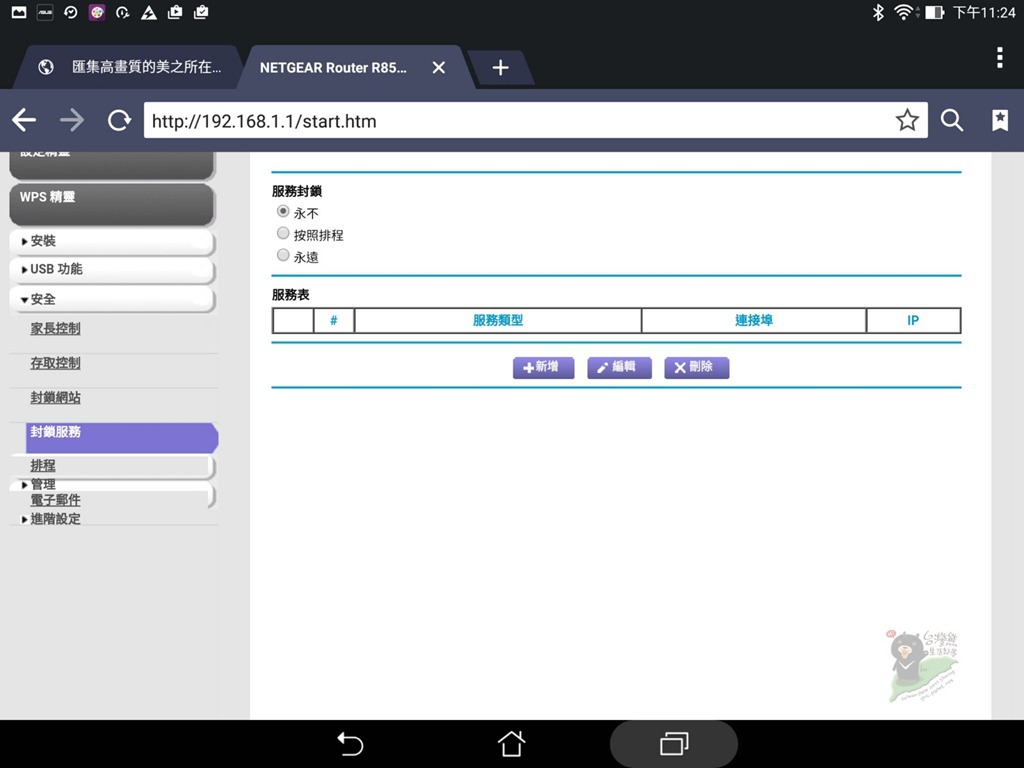Open colorful circle app notification icon
Viewport: 1024px width, 768px height.
(97, 12)
